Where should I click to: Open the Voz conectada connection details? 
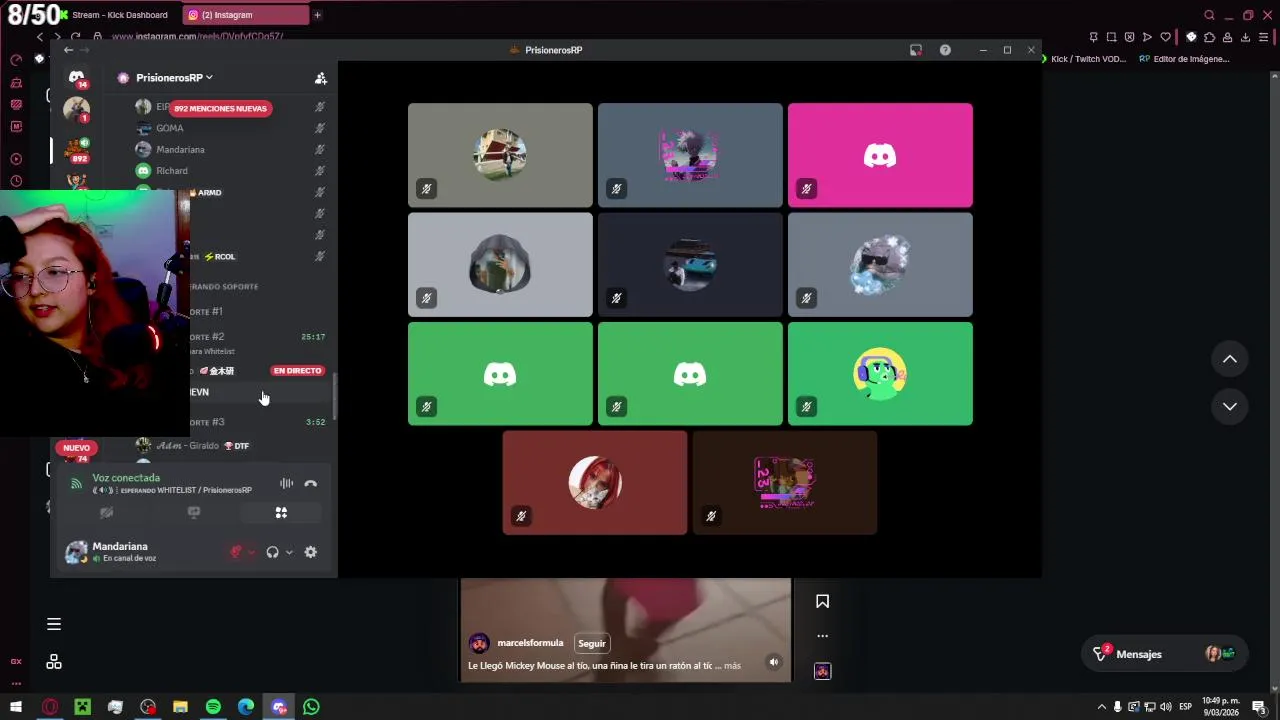pos(126,478)
